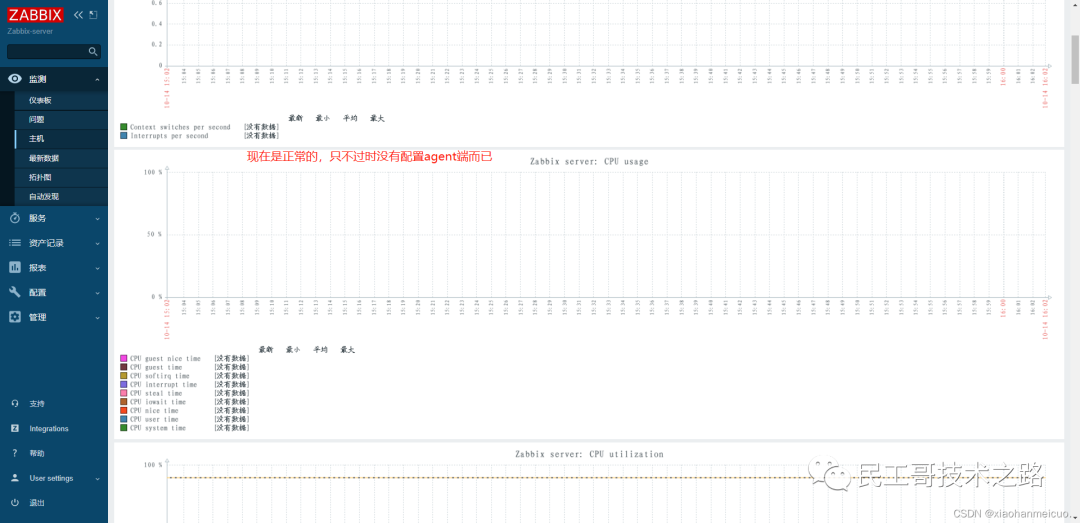1080x523 pixels.
Task: Click the list icon for 资产记录
Action: [x=15, y=243]
